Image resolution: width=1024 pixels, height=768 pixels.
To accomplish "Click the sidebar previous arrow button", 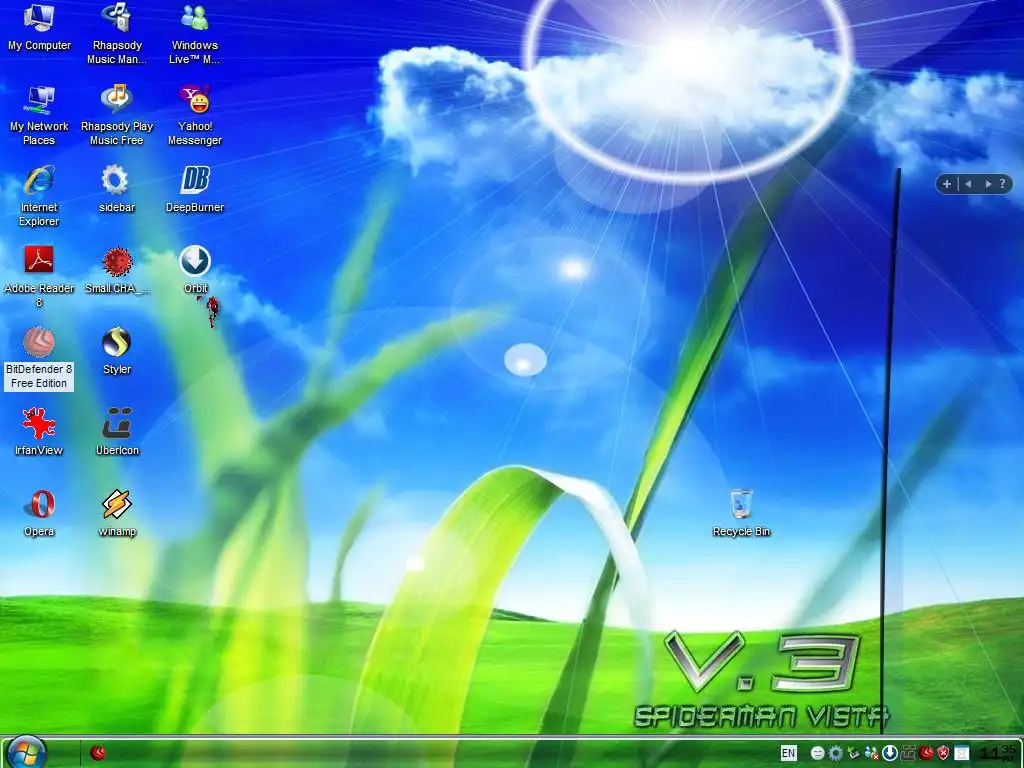I will tap(968, 184).
